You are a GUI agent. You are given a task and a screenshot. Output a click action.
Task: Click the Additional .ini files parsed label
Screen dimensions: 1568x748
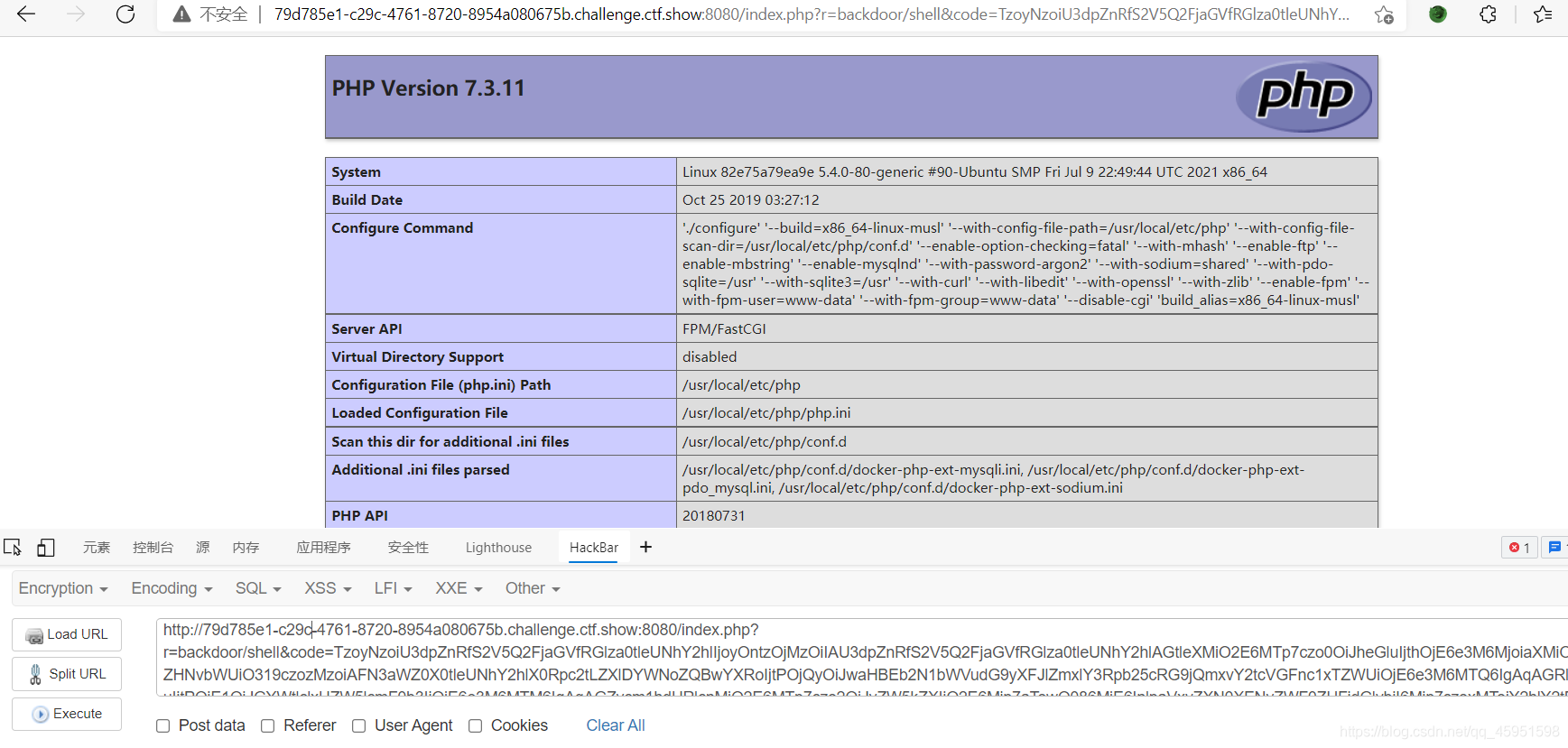tap(421, 470)
